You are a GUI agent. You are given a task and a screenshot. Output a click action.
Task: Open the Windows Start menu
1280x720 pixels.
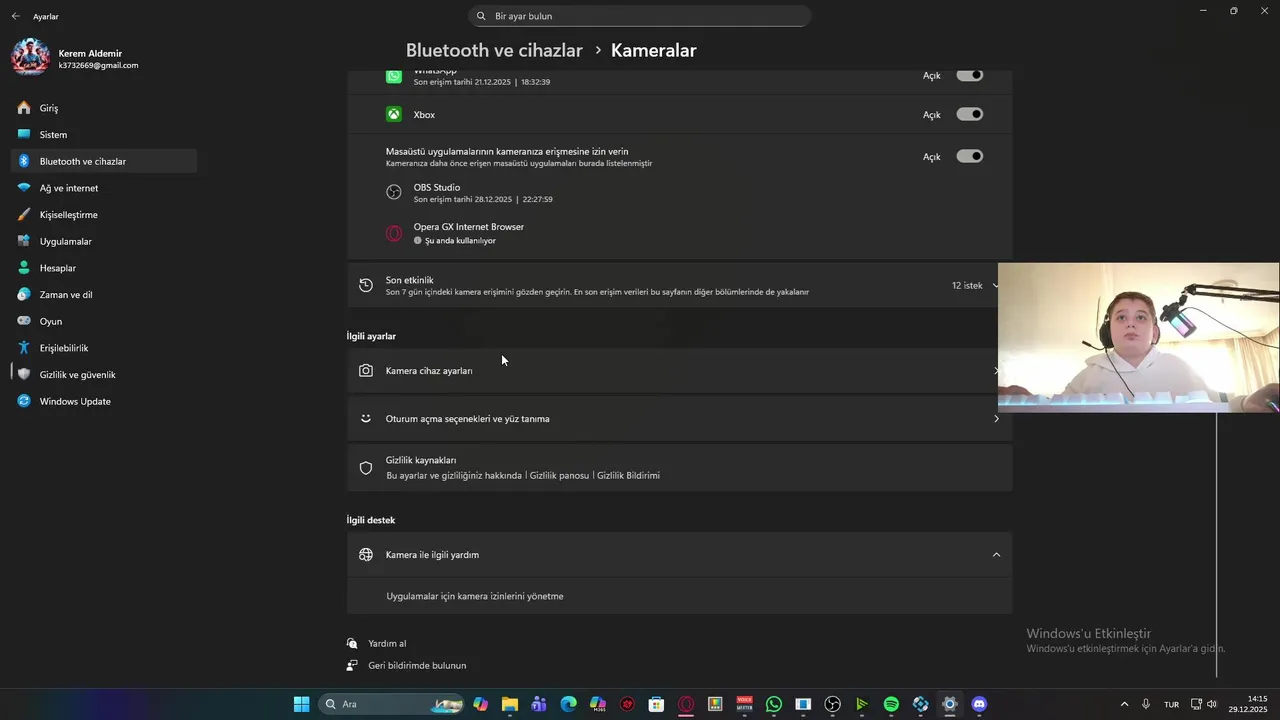(301, 704)
